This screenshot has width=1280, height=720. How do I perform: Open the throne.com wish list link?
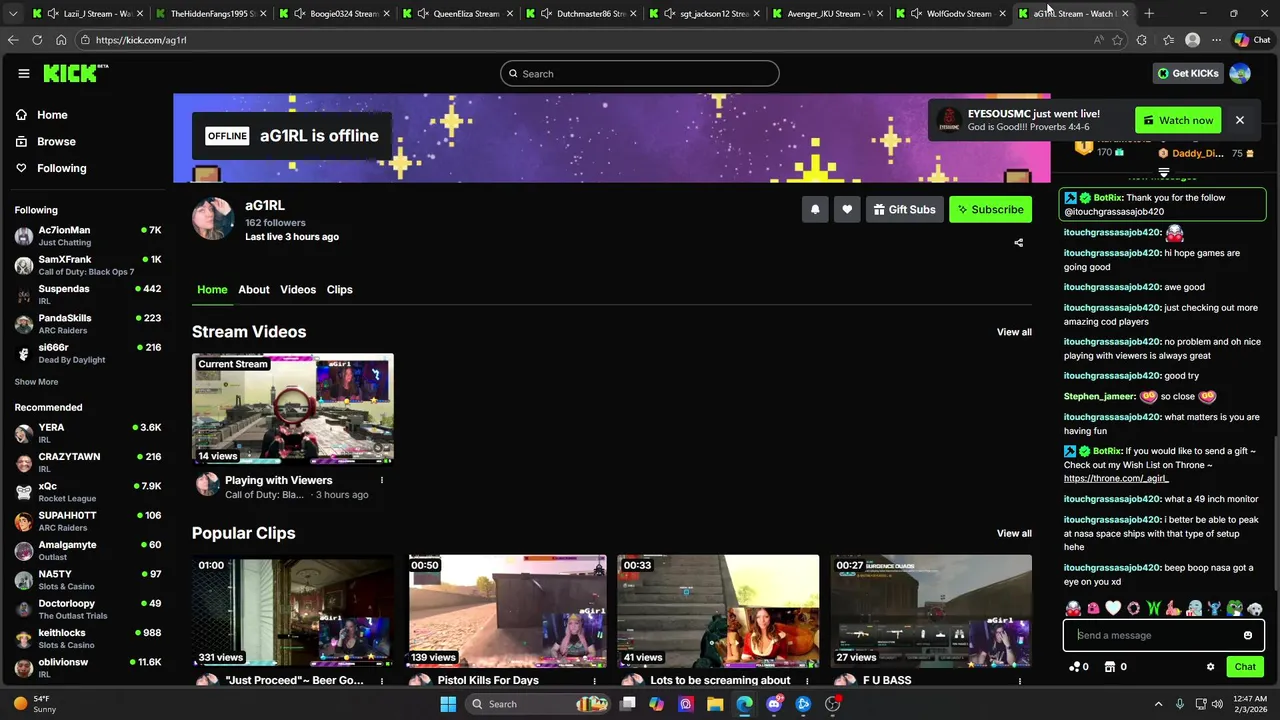click(1115, 478)
